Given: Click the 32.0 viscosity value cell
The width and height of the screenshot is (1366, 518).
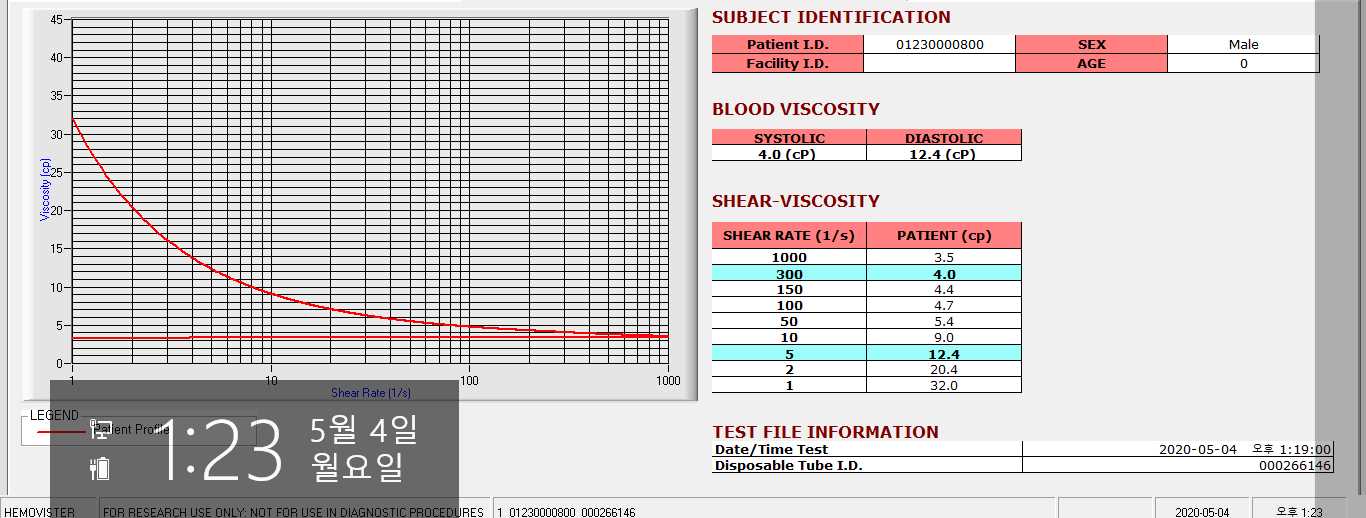Looking at the screenshot, I should pyautogui.click(x=944, y=385).
